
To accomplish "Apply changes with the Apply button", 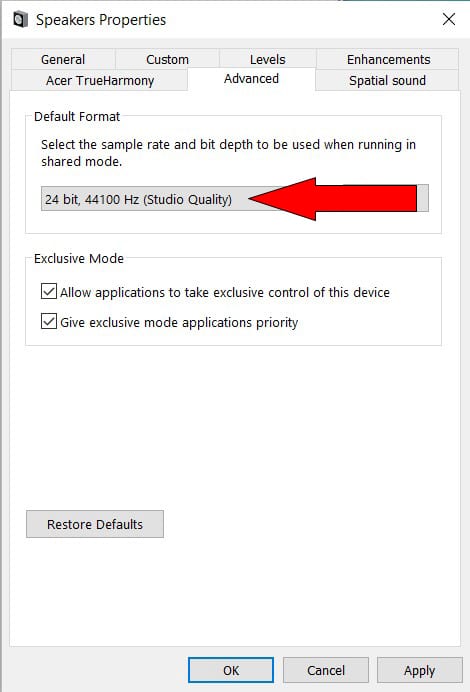I will pos(419,670).
